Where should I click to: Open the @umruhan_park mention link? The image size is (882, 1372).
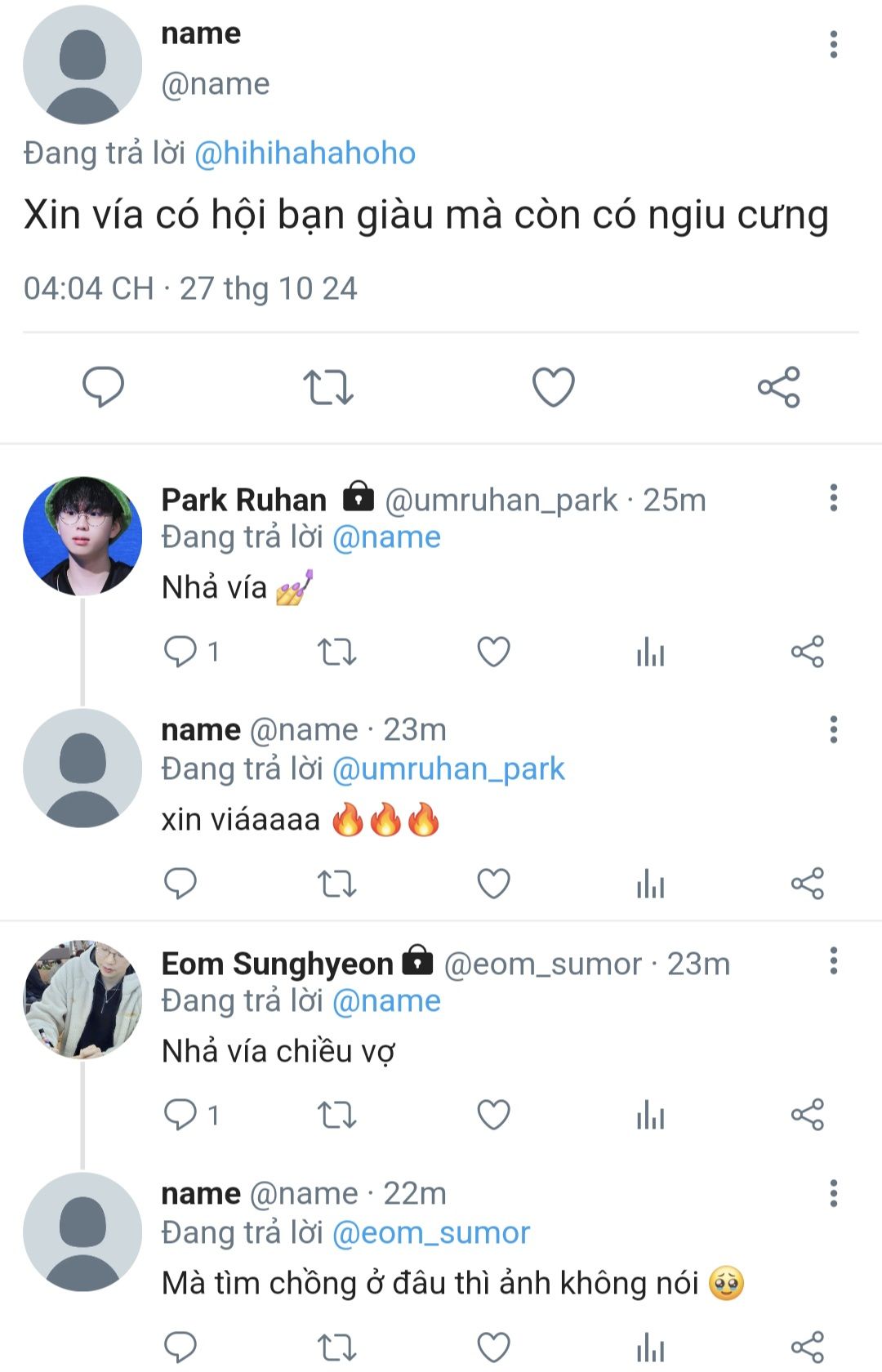coord(448,769)
